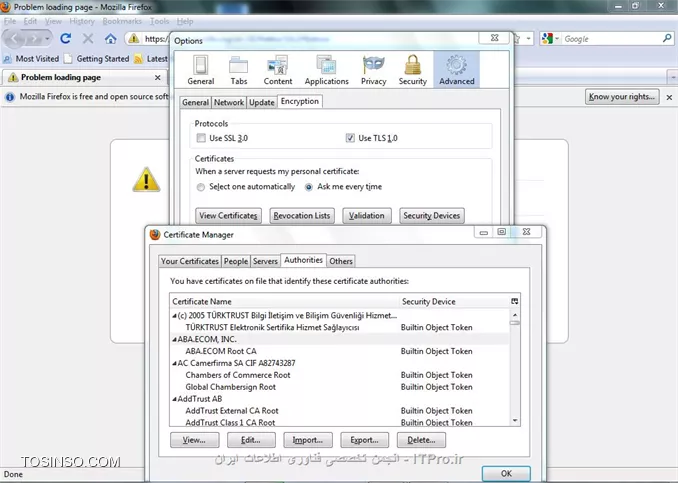This screenshot has width=678, height=483.
Task: Select Chambers of Commerce Root certificate
Action: tap(339, 375)
